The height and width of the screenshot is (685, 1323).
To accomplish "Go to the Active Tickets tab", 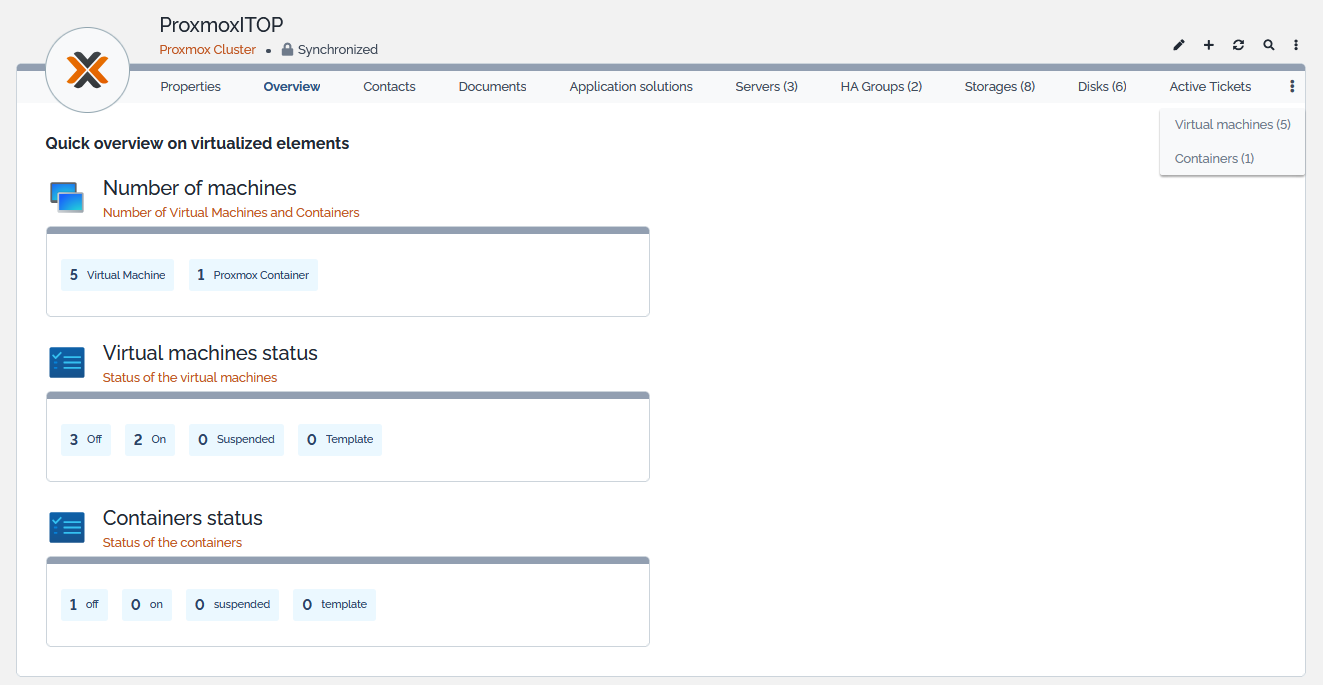I will [1210, 87].
